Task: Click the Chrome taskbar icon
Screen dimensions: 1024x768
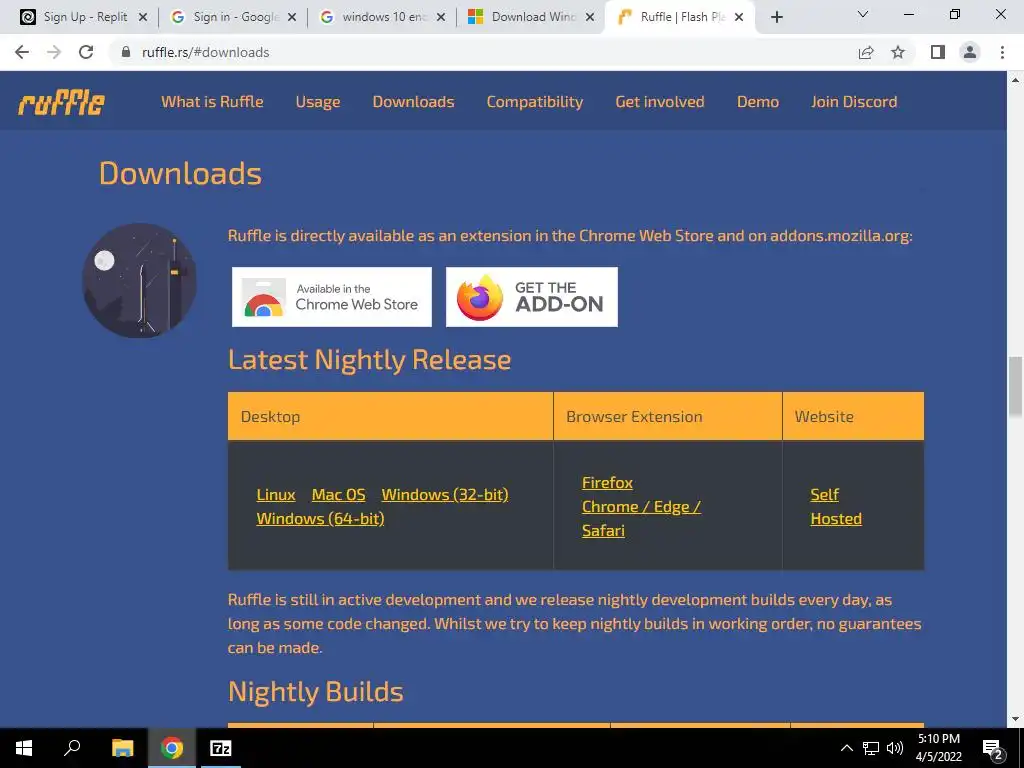Action: click(172, 748)
